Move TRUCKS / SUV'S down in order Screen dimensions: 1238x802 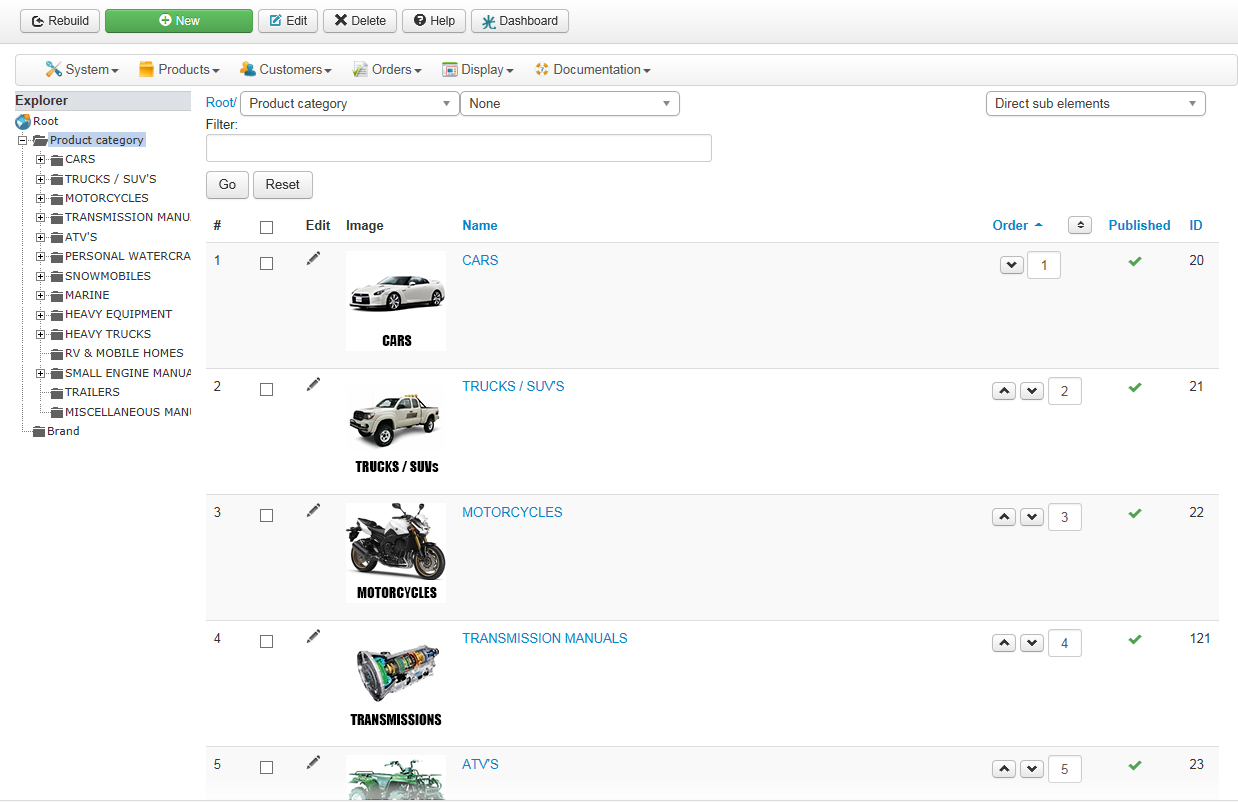tap(1032, 391)
